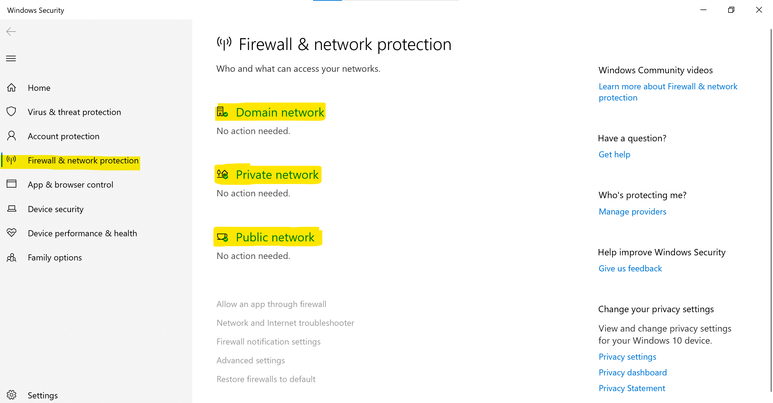Open Settings from the gear icon

pyautogui.click(x=11, y=395)
